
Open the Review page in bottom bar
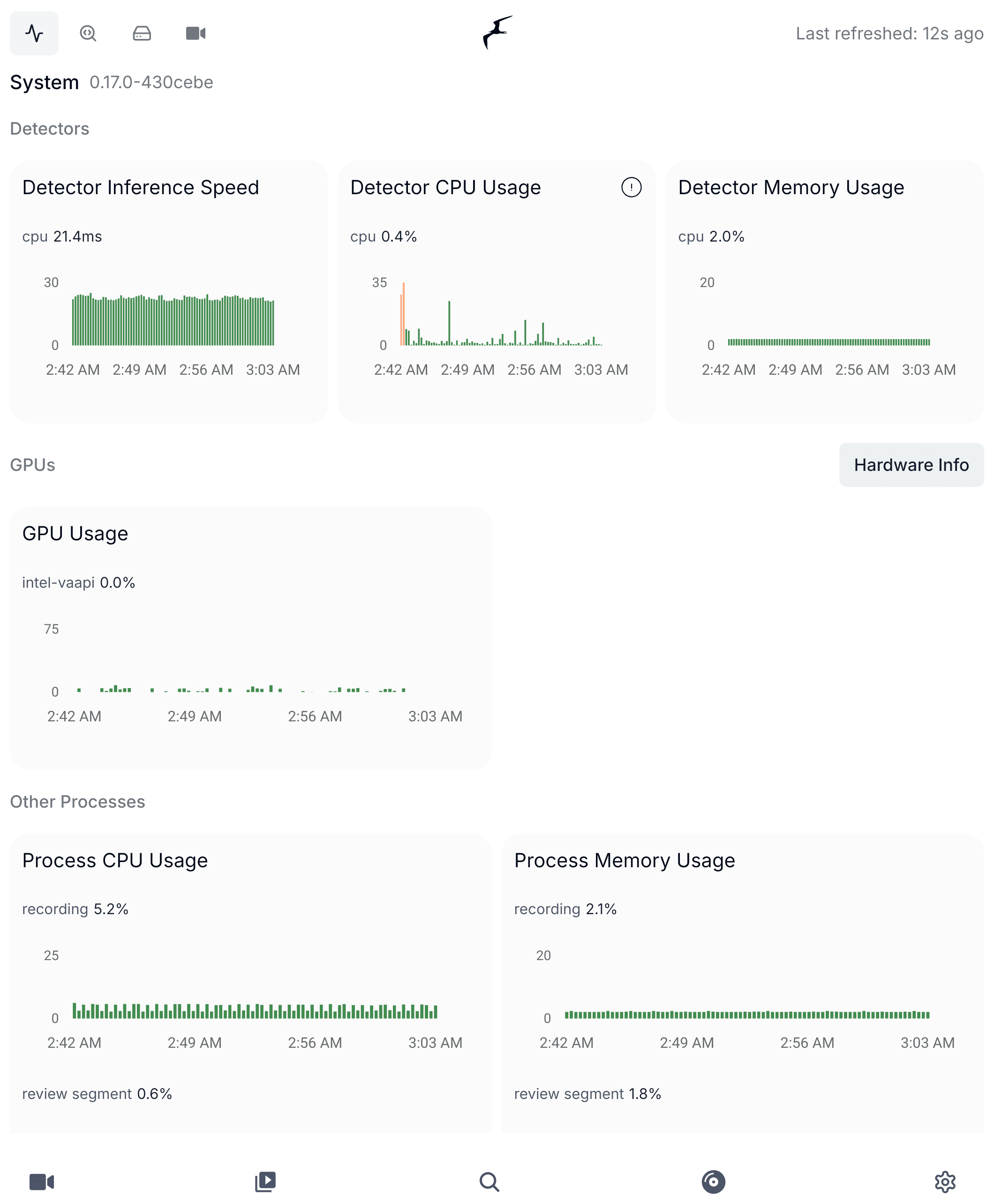[265, 1181]
